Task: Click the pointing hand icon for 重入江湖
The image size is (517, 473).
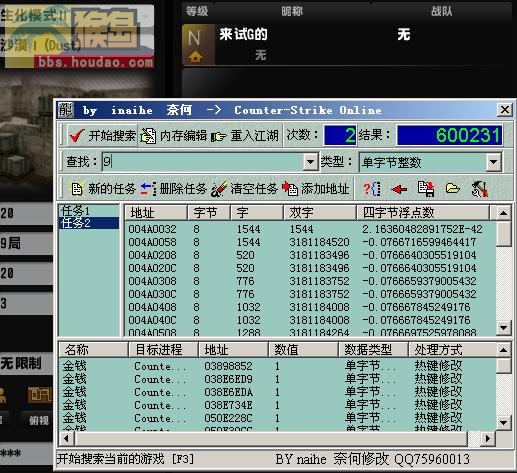Action: 219,136
